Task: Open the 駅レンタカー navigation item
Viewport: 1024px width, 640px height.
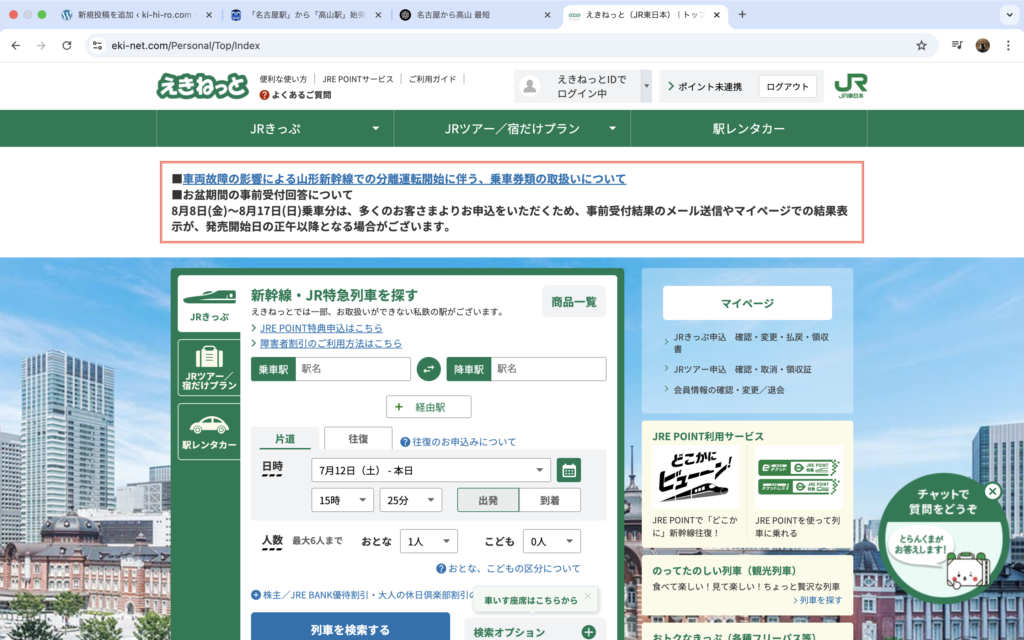Action: [748, 129]
